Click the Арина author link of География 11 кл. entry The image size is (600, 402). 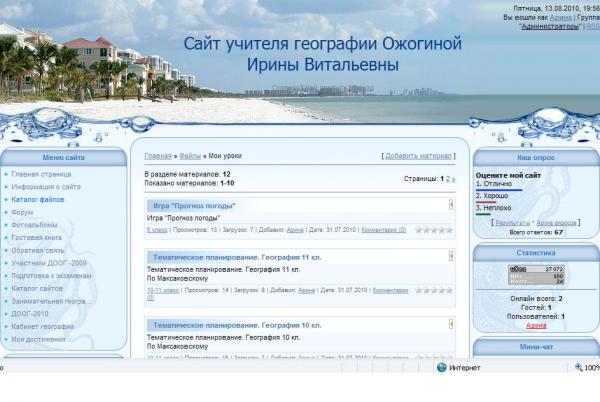point(307,290)
